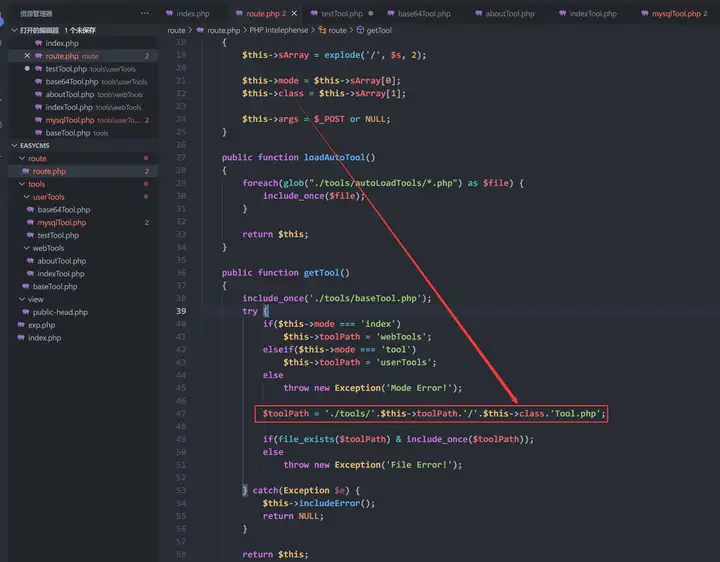Collapse the view folder
The height and width of the screenshot is (562, 720).
point(22,299)
